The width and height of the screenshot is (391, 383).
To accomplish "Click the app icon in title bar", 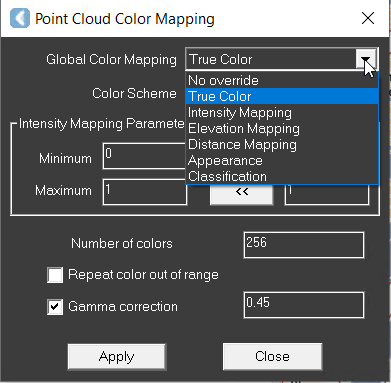I will (x=20, y=18).
